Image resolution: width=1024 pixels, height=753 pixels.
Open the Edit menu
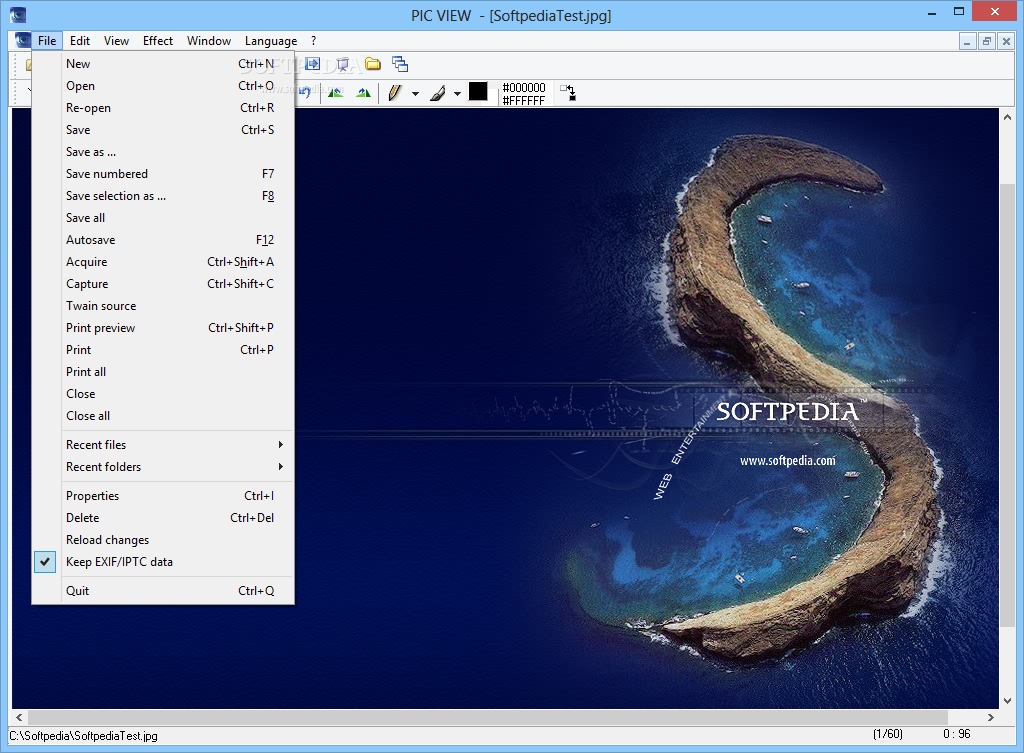pos(80,40)
